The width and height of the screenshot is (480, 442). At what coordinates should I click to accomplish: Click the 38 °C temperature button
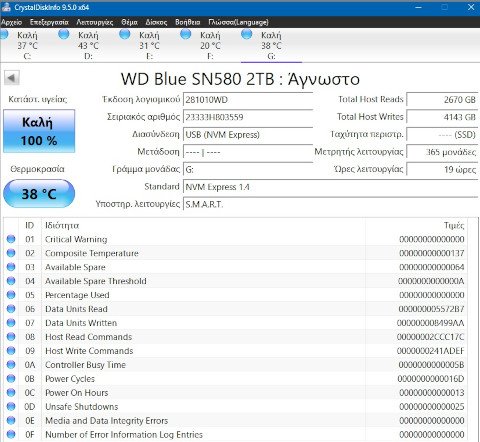(39, 194)
